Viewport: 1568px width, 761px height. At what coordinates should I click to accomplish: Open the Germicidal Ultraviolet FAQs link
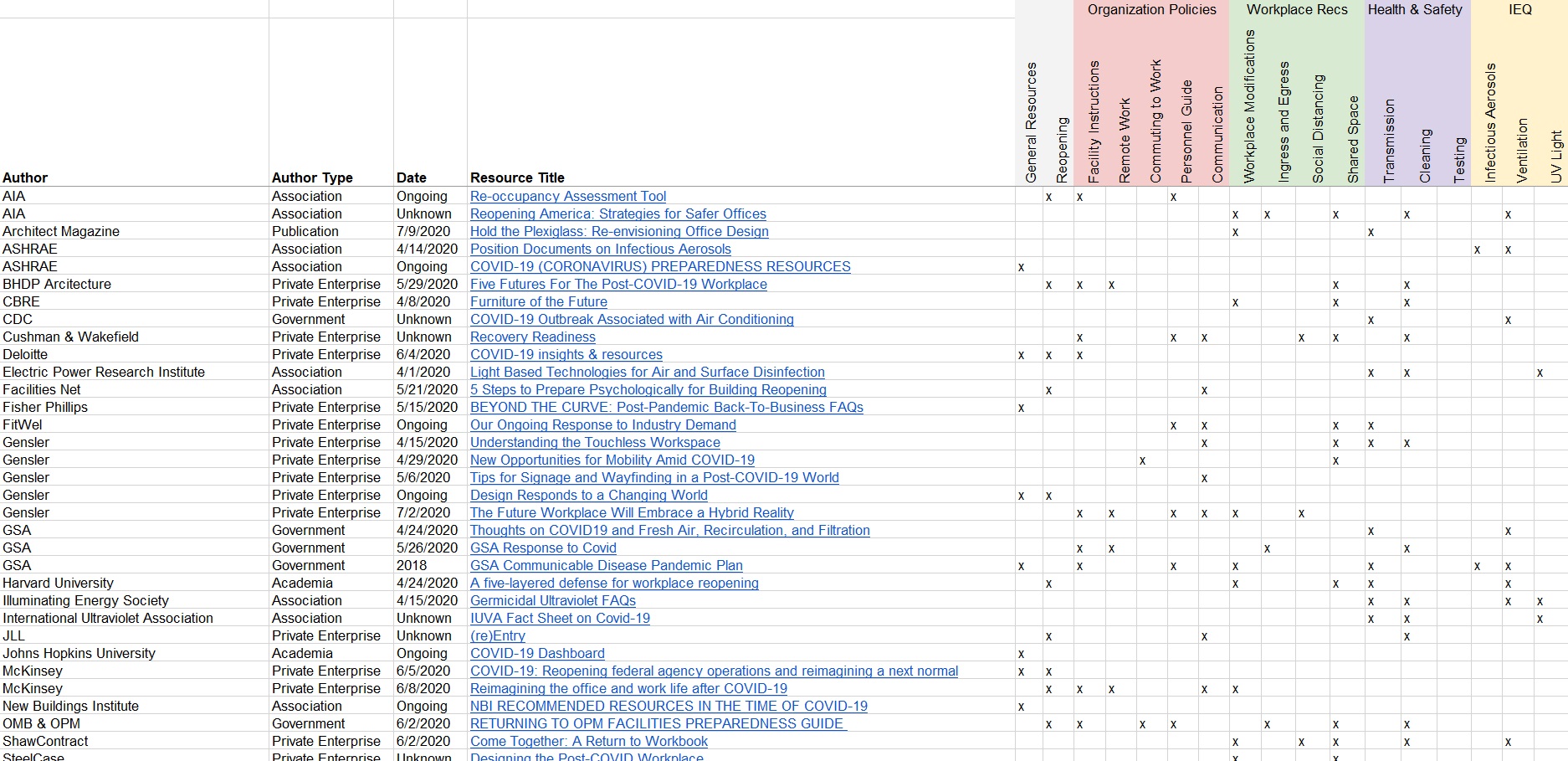point(553,600)
